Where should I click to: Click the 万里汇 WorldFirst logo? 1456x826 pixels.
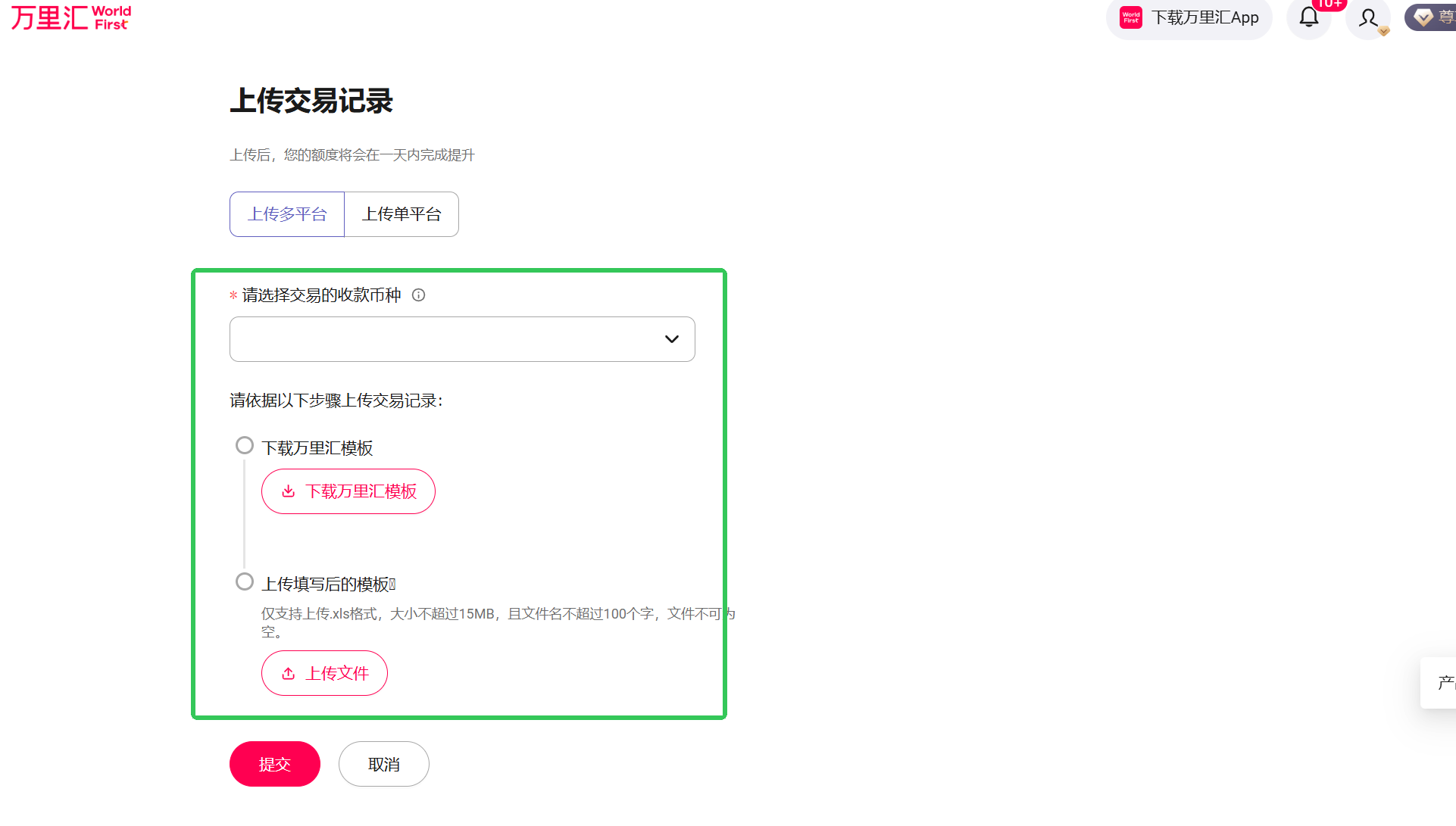71,17
